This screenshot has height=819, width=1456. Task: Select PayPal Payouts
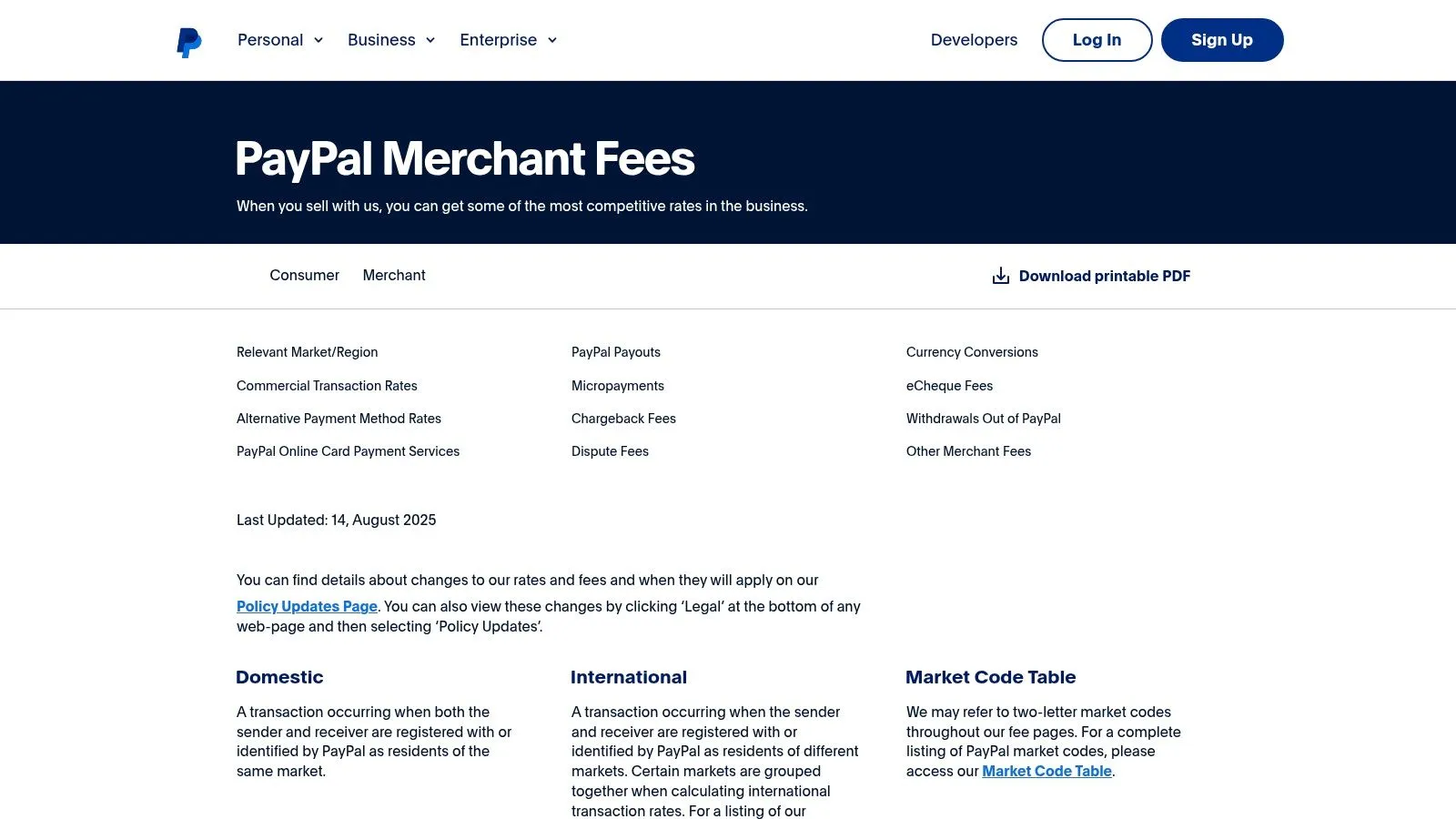[x=615, y=351]
